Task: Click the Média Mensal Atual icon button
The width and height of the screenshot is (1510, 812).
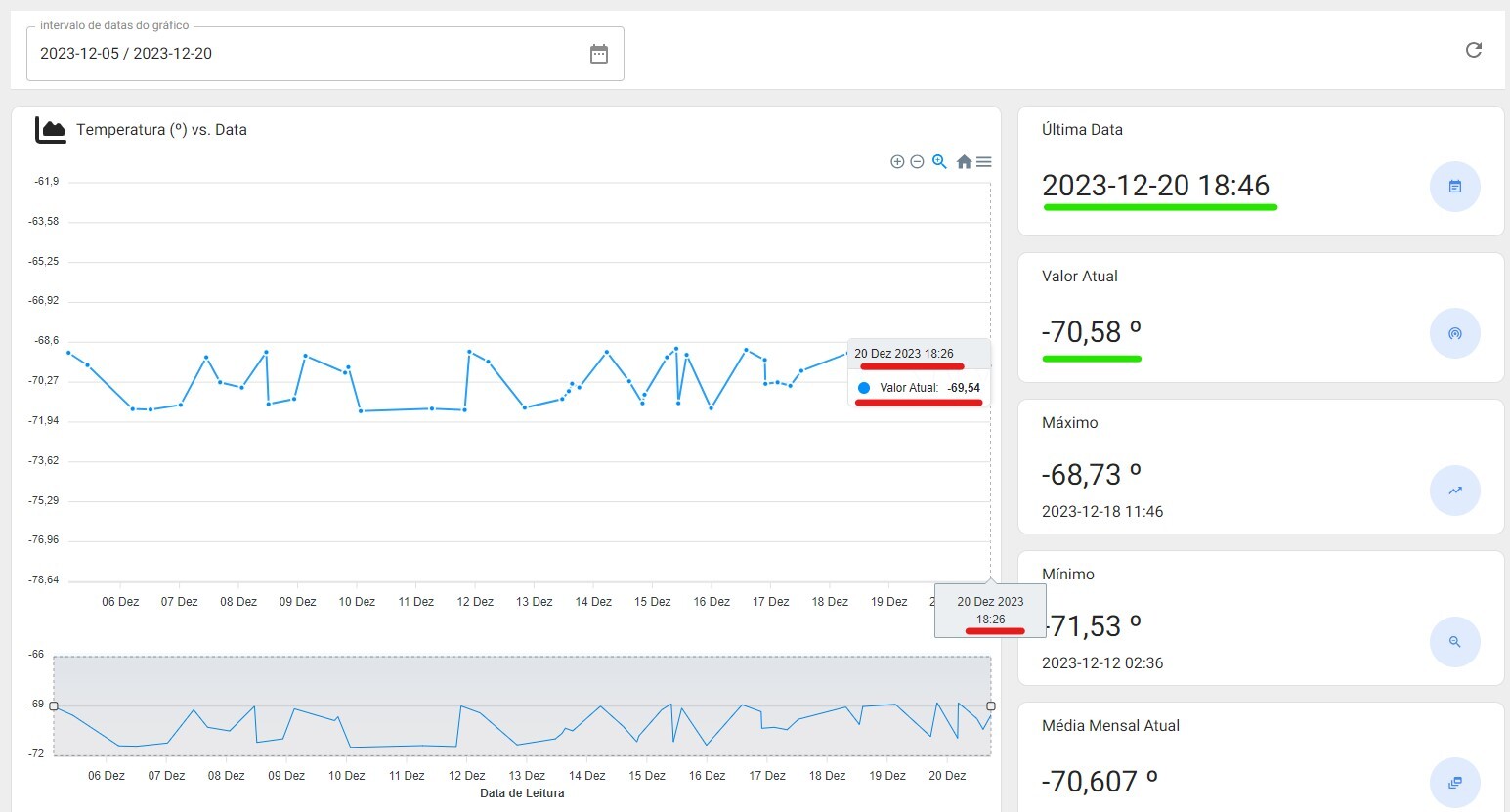Action: (x=1454, y=782)
